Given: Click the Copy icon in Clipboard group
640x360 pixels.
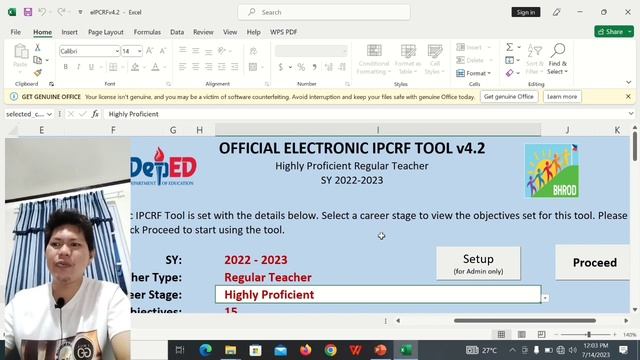Looking at the screenshot, I should tap(38, 60).
